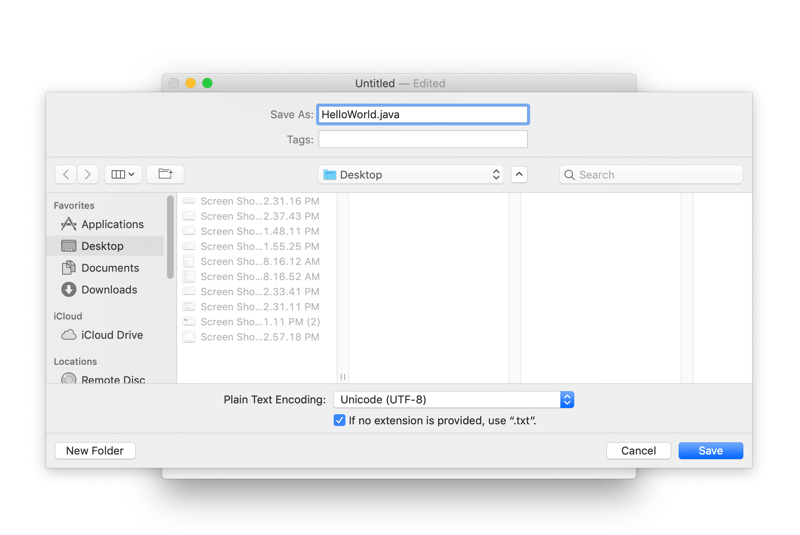This screenshot has height=535, width=800.
Task: Click the thumbnail icon of Screen Sho...2.57.18 PM
Action: [x=189, y=337]
